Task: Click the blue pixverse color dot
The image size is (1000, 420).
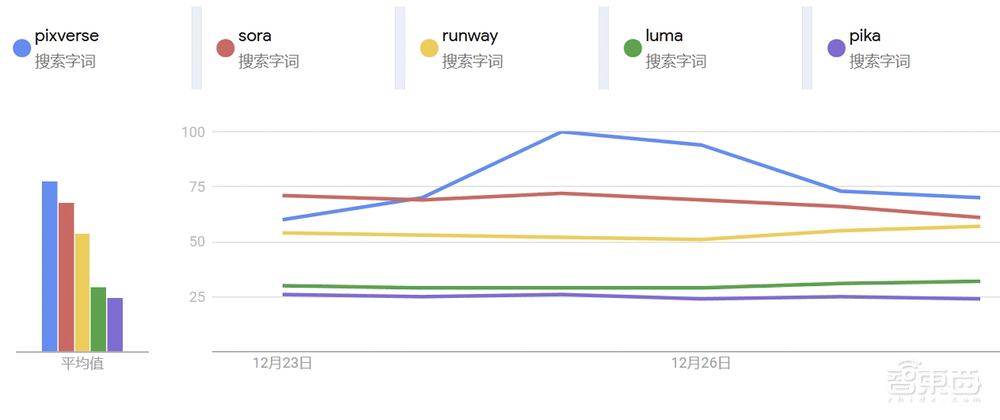Action: click(x=21, y=48)
